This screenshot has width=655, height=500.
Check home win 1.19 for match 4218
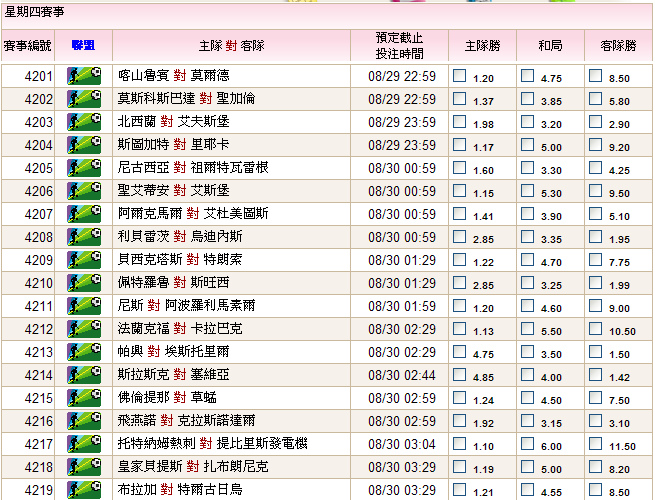[x=460, y=466]
